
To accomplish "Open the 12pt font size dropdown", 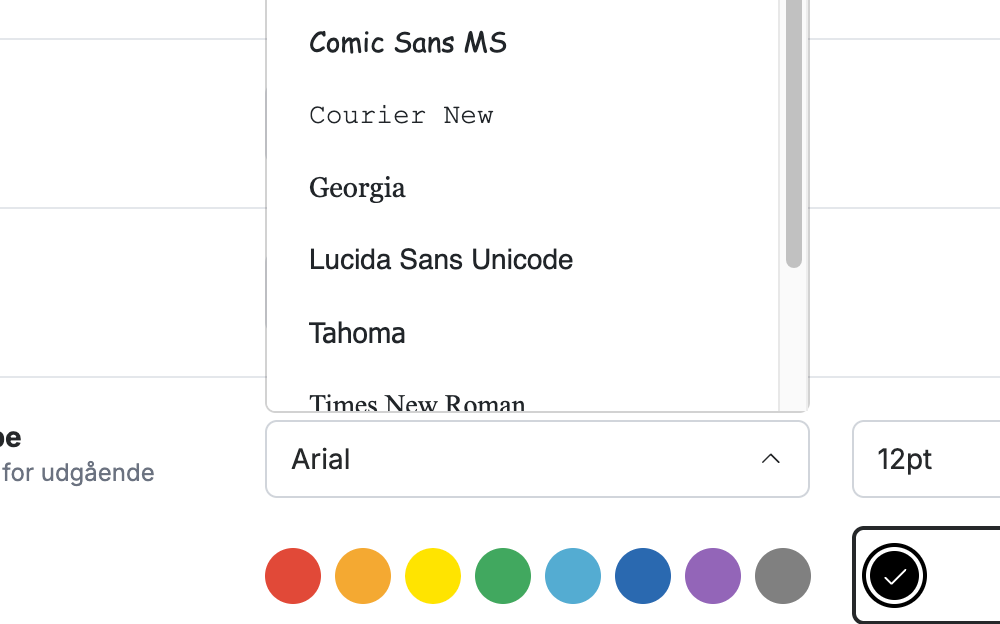I will pyautogui.click(x=926, y=459).
